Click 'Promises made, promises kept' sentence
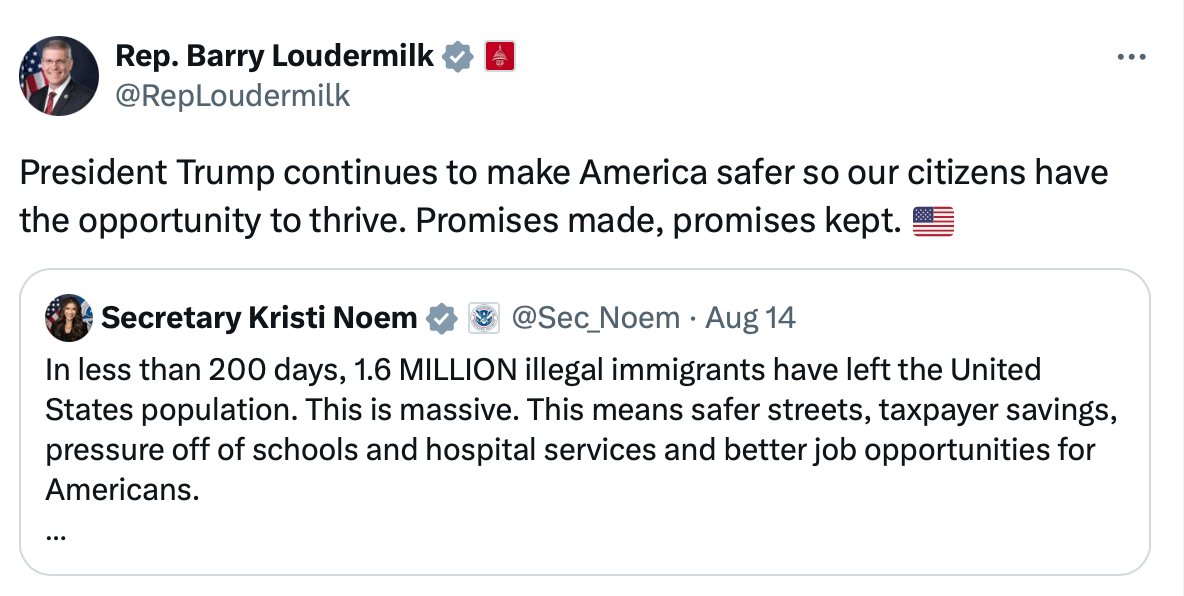Viewport: 1184px width, 596px height. point(659,221)
